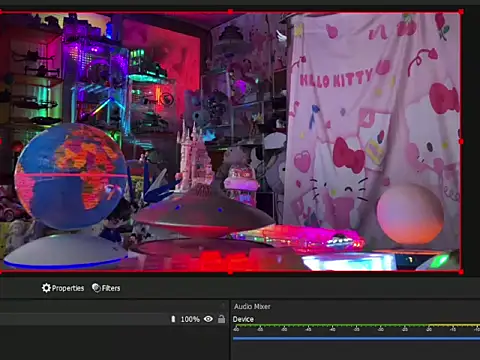Click the top-middle red handle of the preview

coord(230,12)
